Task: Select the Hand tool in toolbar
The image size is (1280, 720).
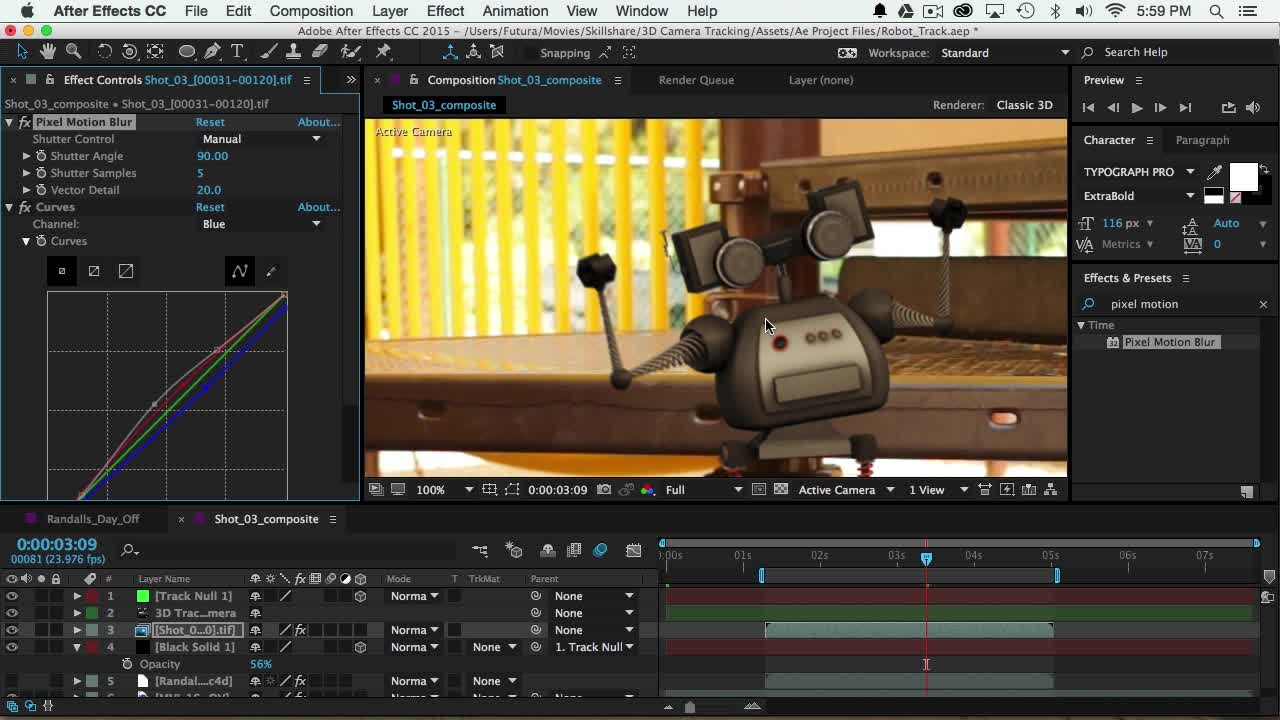Action: tap(47, 51)
